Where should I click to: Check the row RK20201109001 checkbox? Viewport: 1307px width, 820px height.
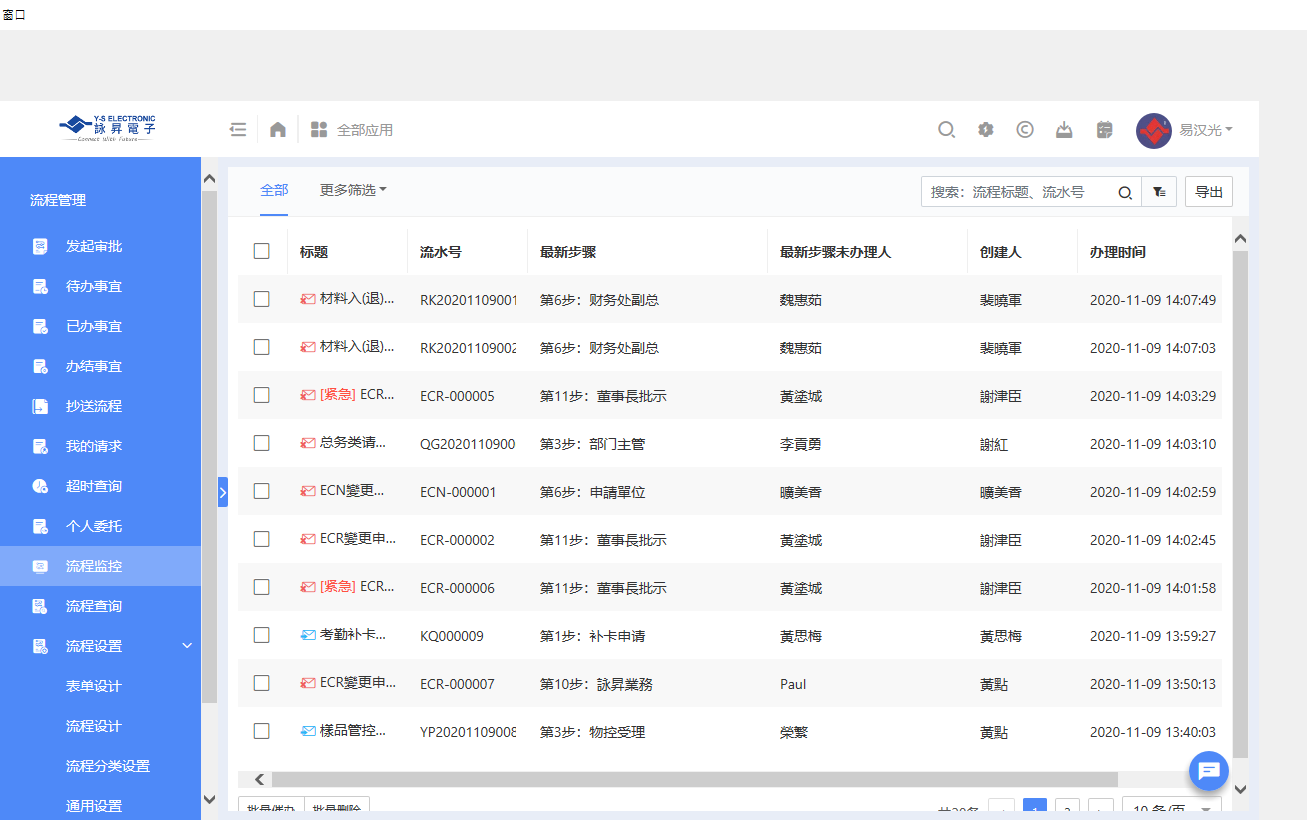click(262, 299)
